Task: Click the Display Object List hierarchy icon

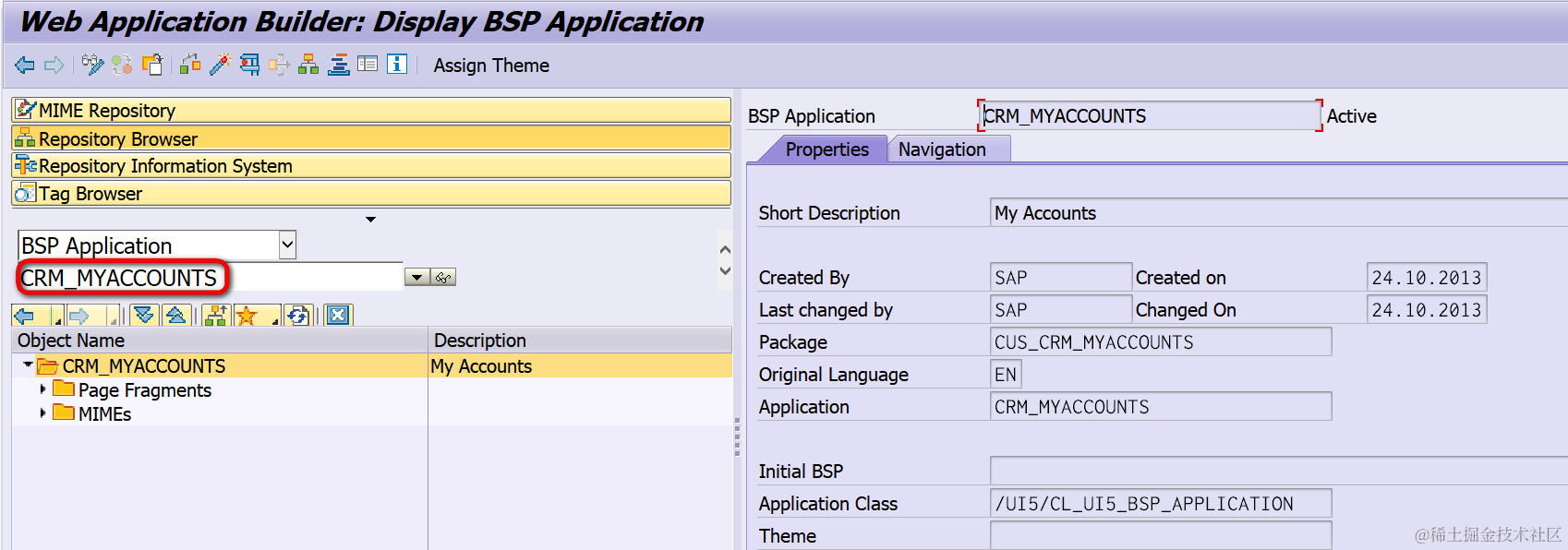Action: pyautogui.click(x=308, y=65)
